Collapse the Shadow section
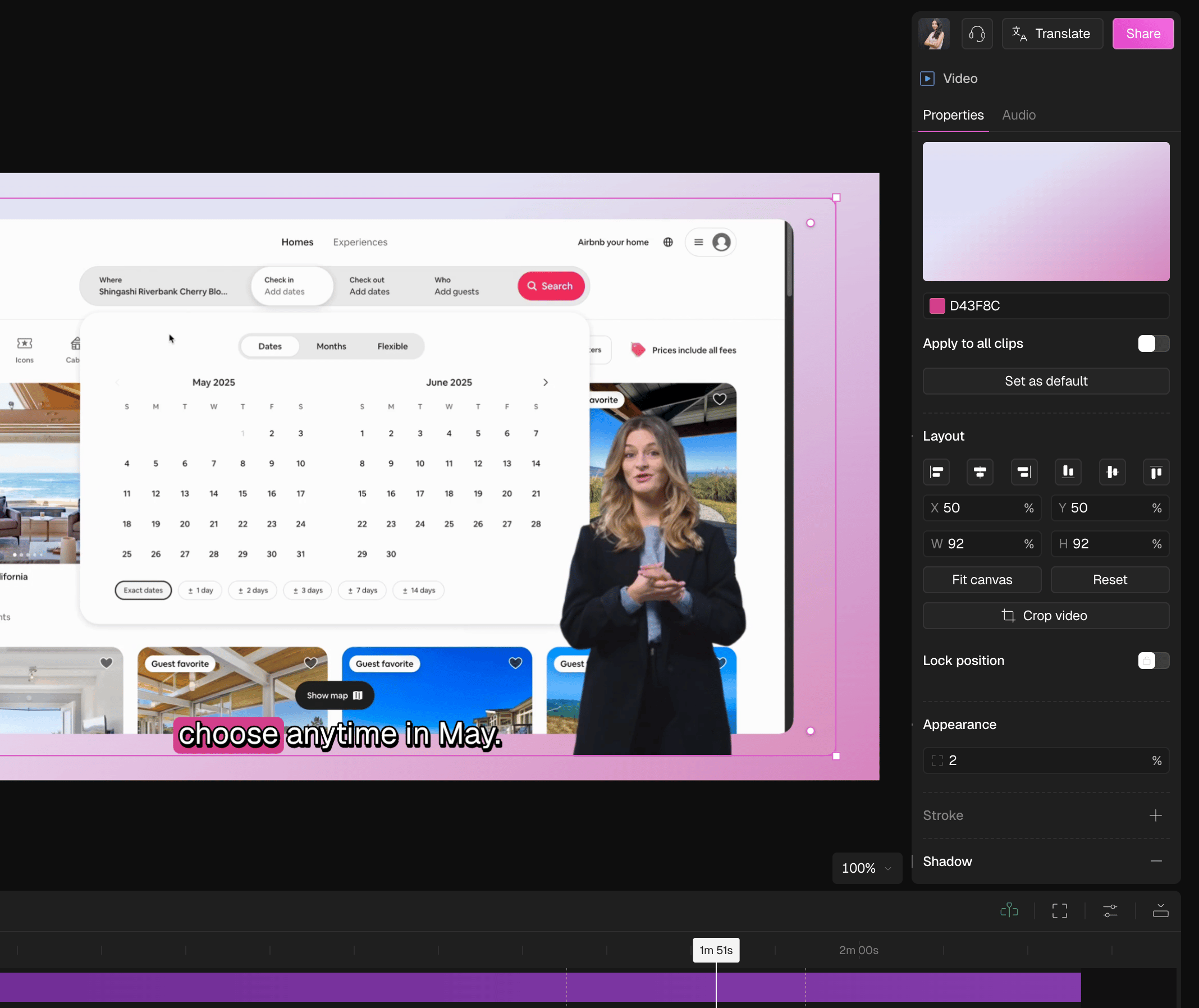This screenshot has width=1199, height=1008. (x=1156, y=861)
